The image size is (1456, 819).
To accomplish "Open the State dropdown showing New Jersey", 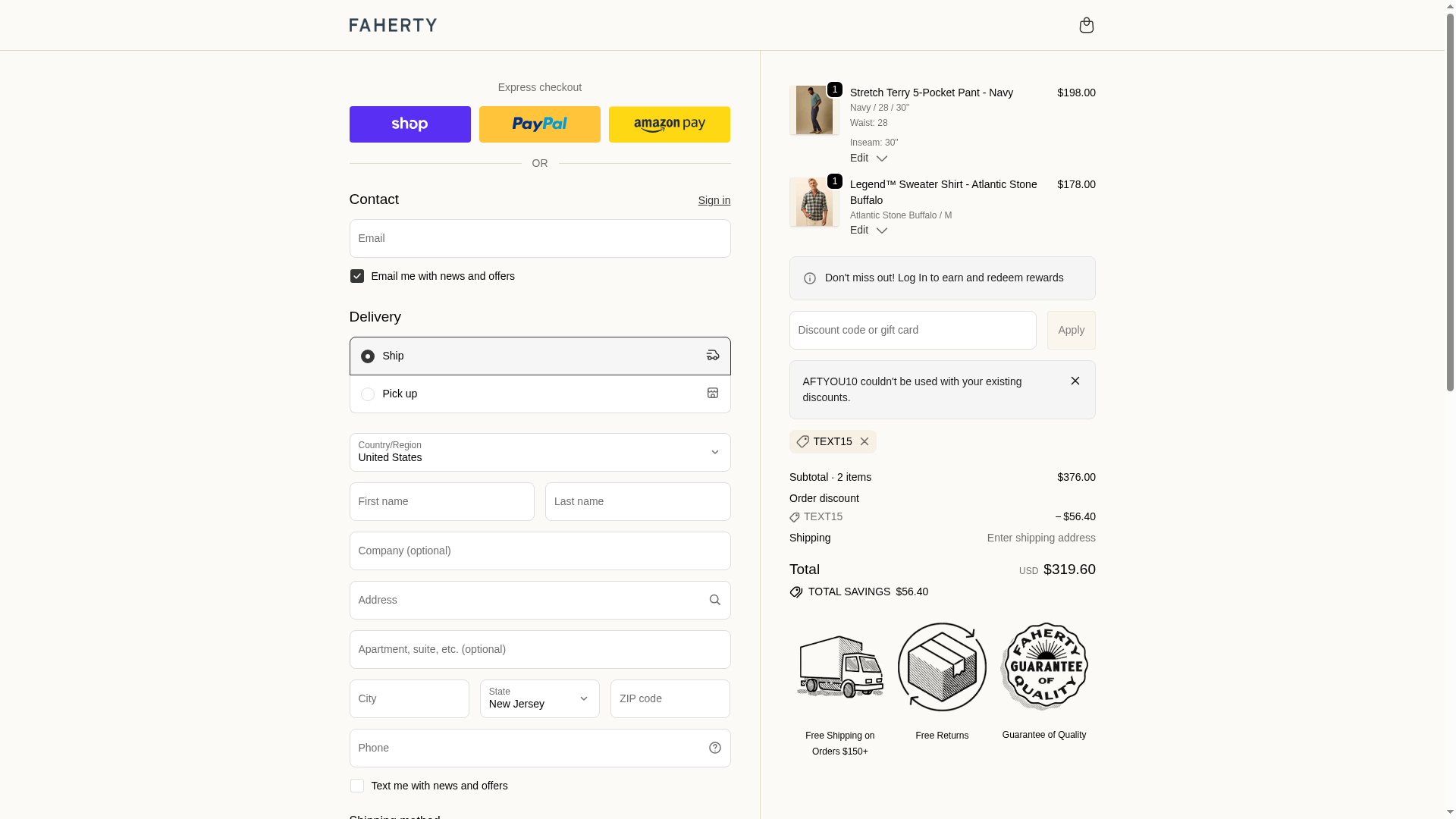I will tap(539, 698).
